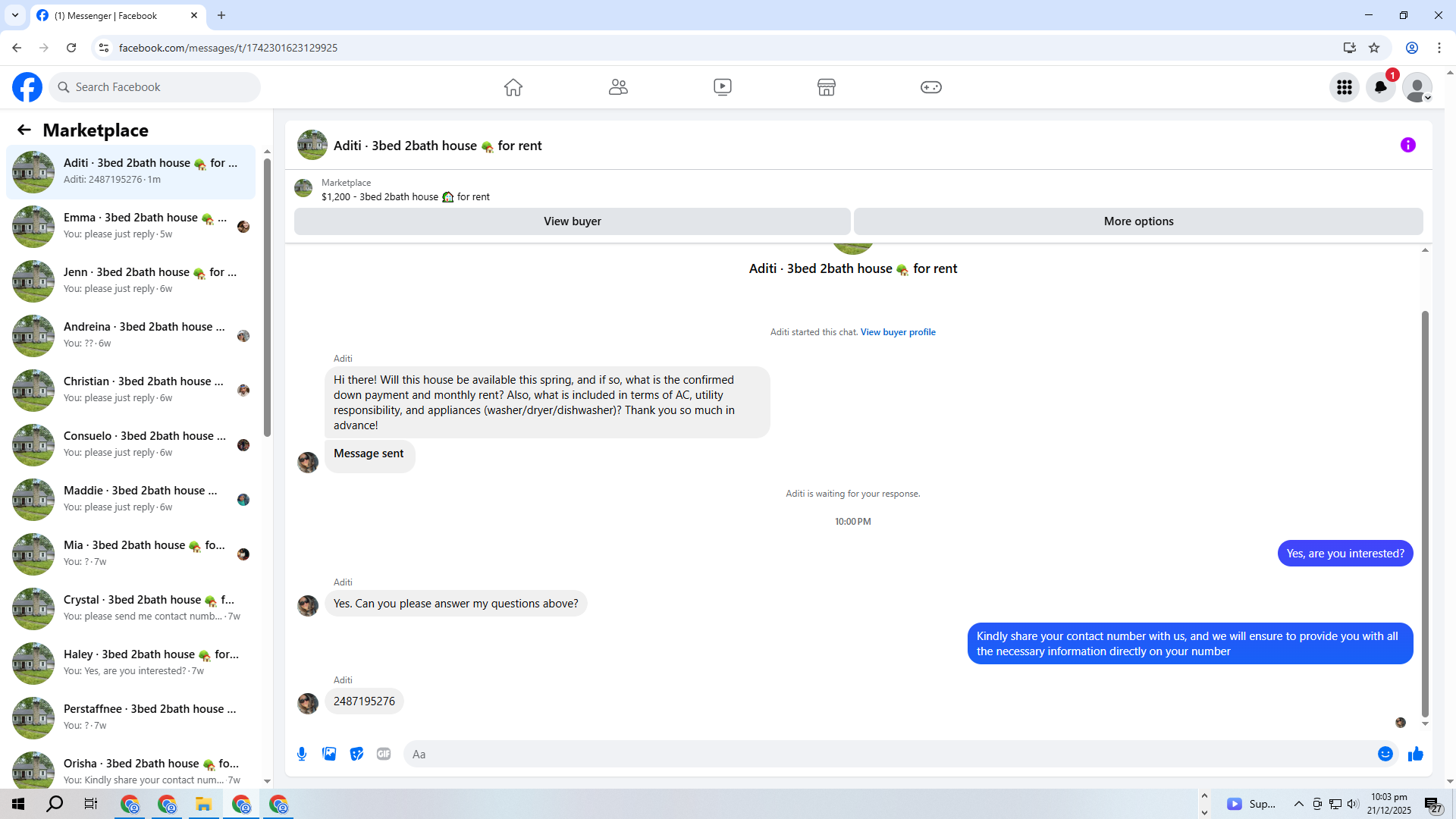Open the Andreina conversation

(x=130, y=336)
